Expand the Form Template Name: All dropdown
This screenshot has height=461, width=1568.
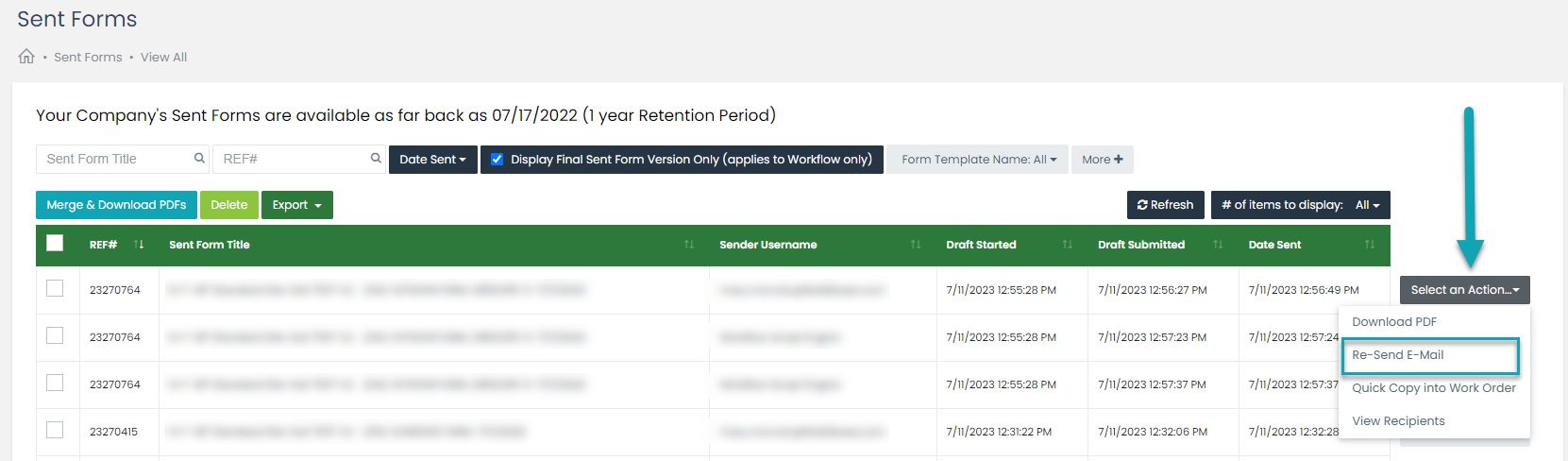pyautogui.click(x=978, y=160)
